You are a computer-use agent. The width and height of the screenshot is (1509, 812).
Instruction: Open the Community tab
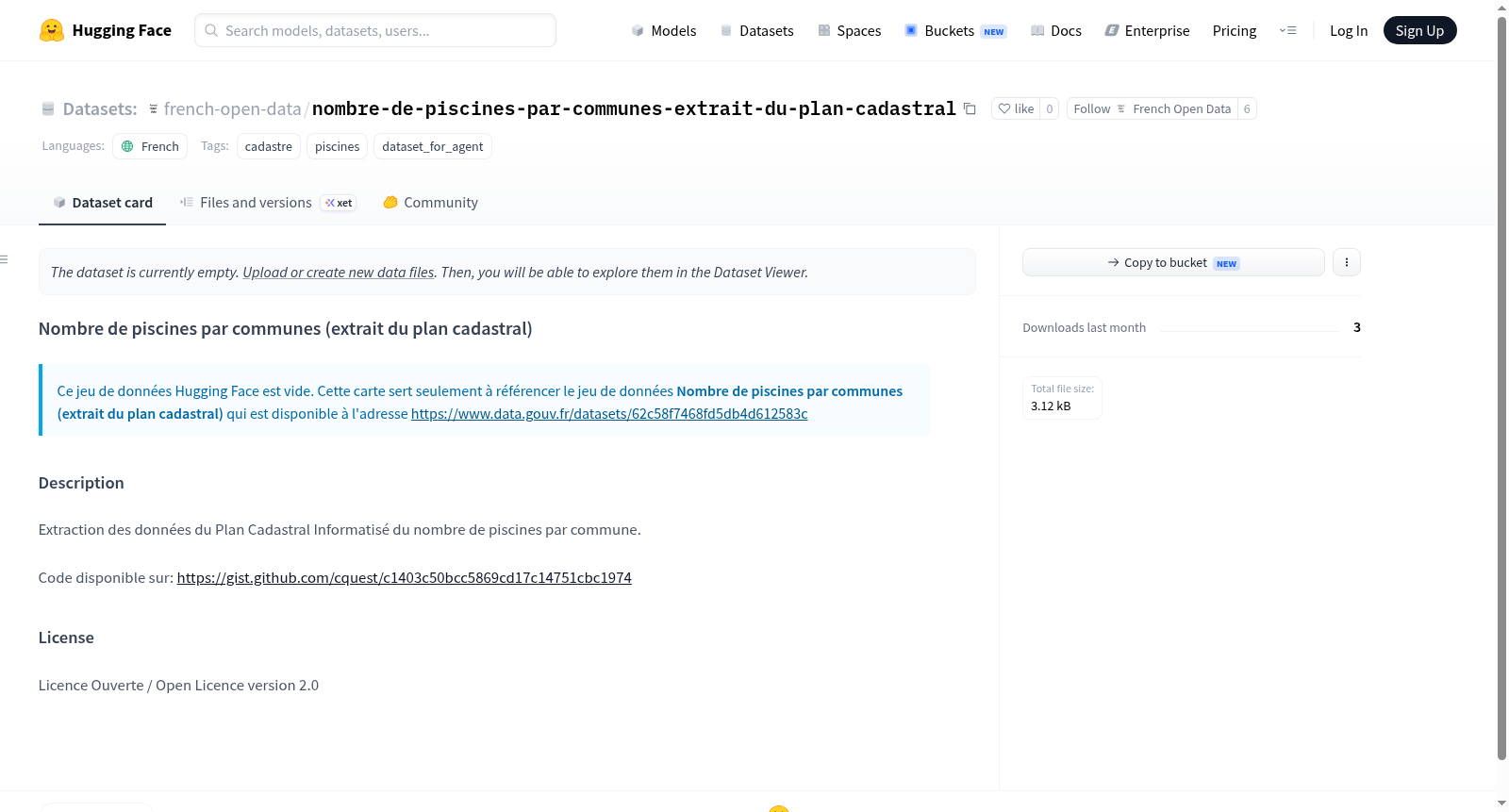tap(430, 203)
